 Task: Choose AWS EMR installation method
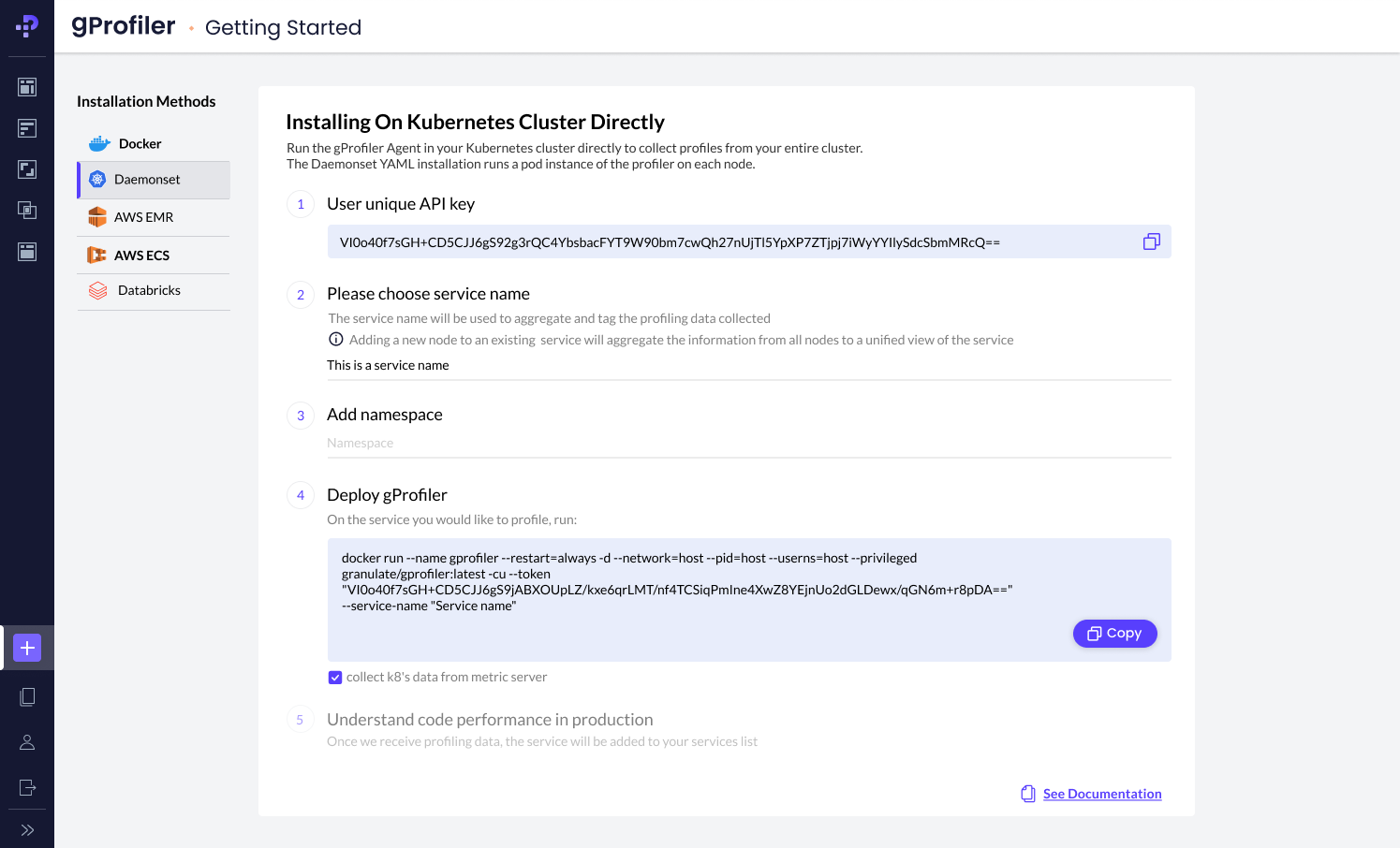click(143, 217)
